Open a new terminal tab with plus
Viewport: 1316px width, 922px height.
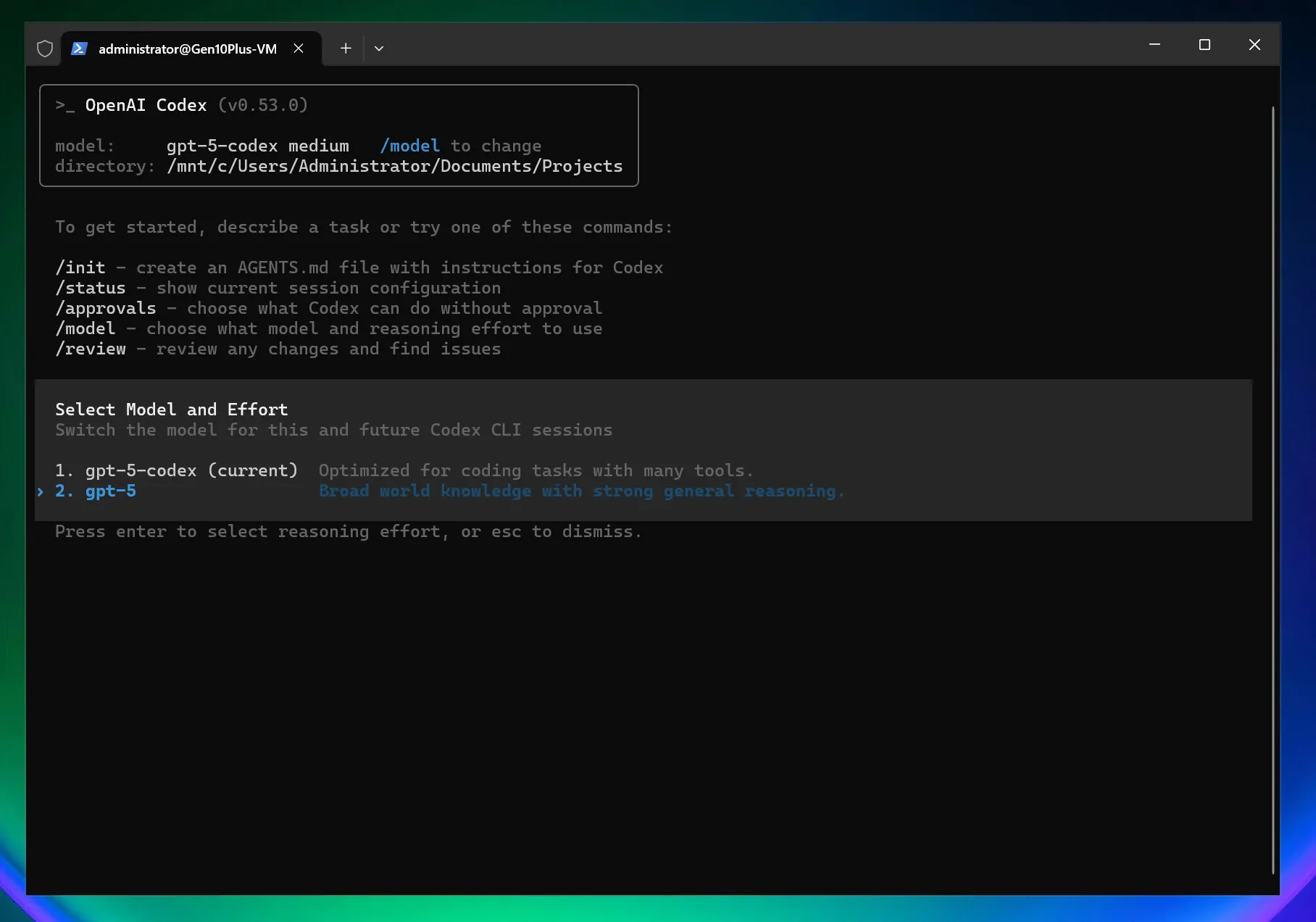[x=346, y=49]
